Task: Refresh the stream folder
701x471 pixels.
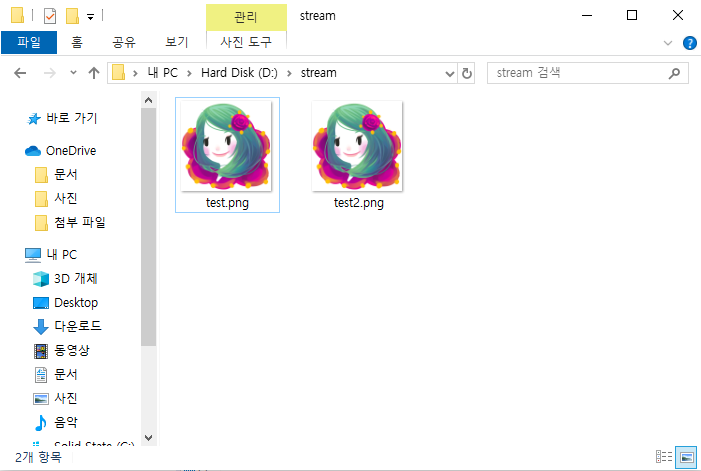Action: tap(467, 73)
